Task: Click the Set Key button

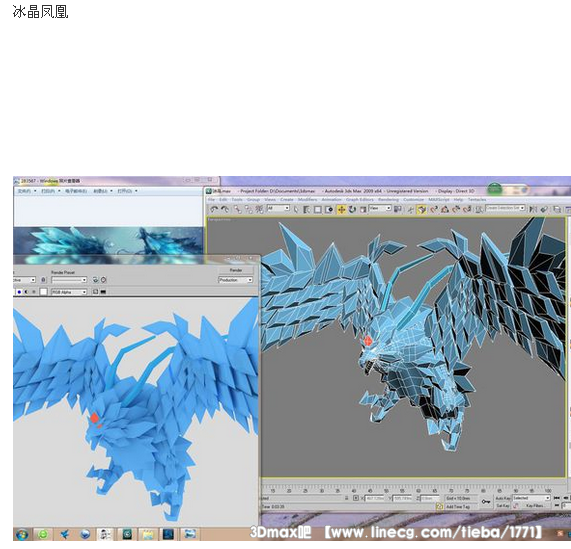Action: tap(503, 505)
